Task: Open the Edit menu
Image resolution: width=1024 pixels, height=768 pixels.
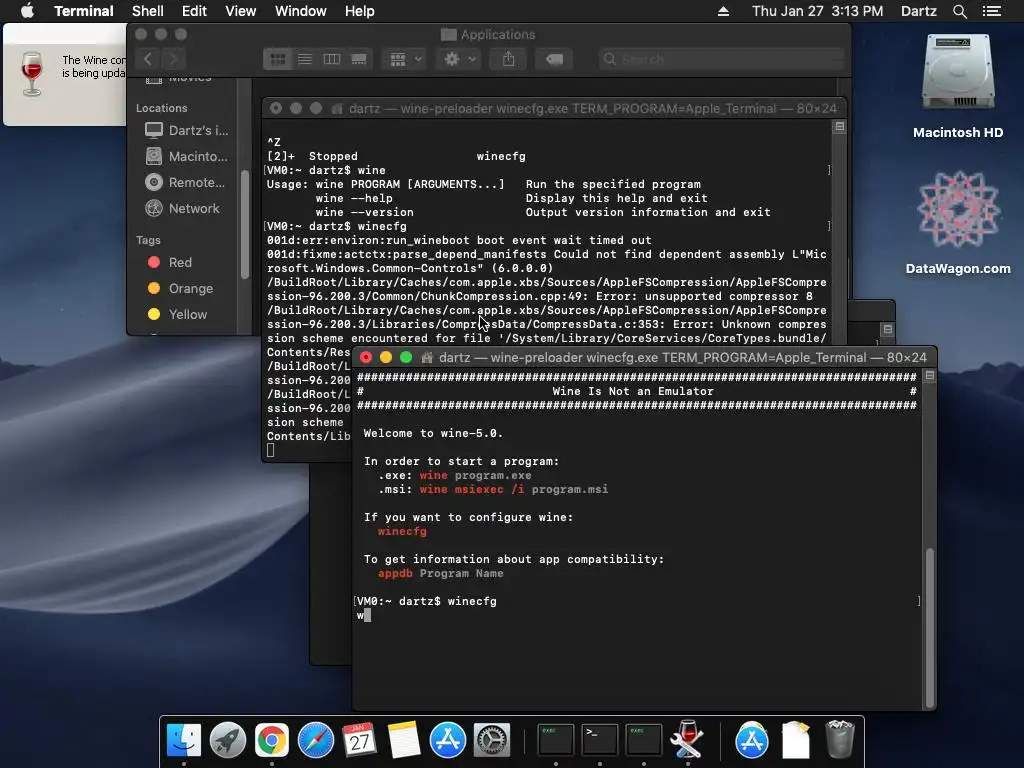Action: (194, 11)
